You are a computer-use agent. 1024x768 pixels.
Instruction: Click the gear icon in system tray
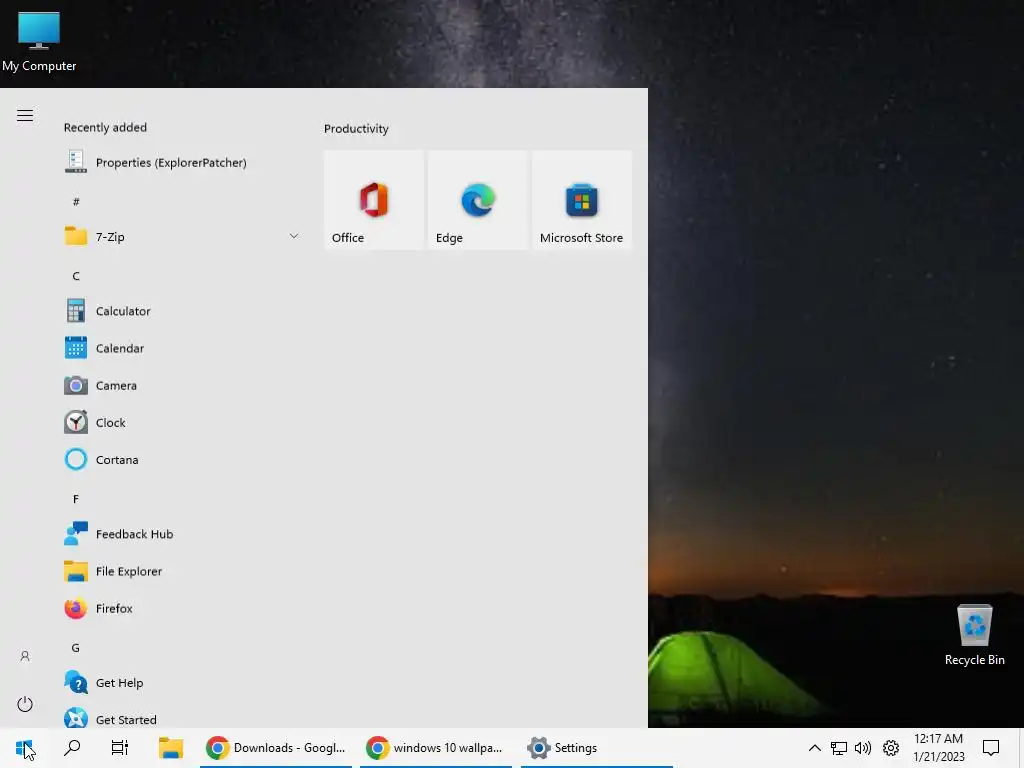[891, 748]
